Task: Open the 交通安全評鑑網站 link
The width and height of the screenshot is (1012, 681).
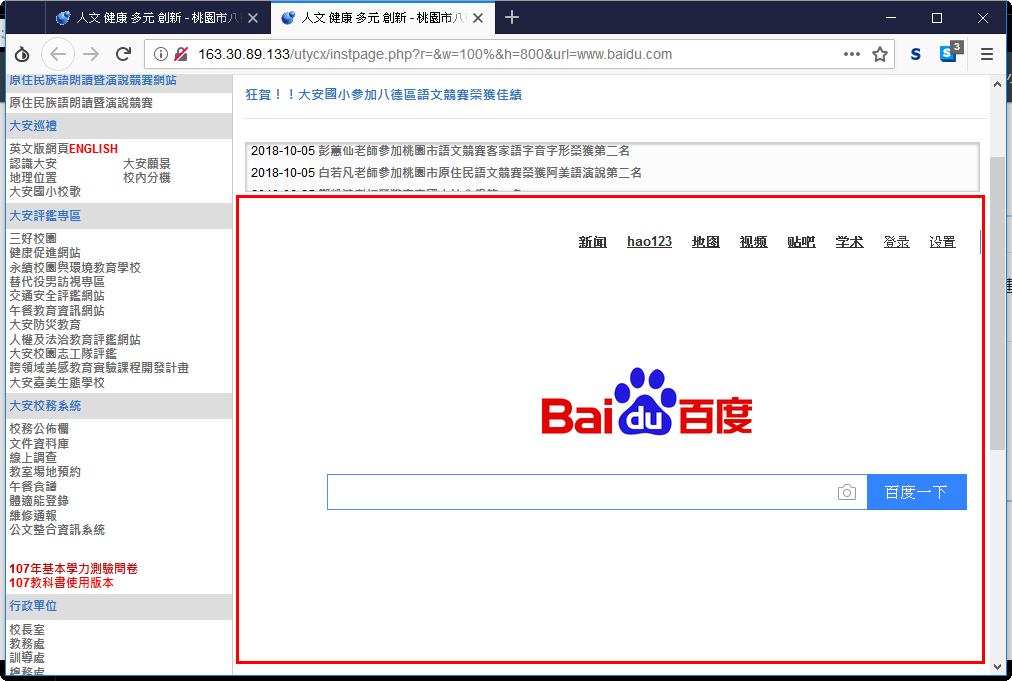Action: [57, 296]
